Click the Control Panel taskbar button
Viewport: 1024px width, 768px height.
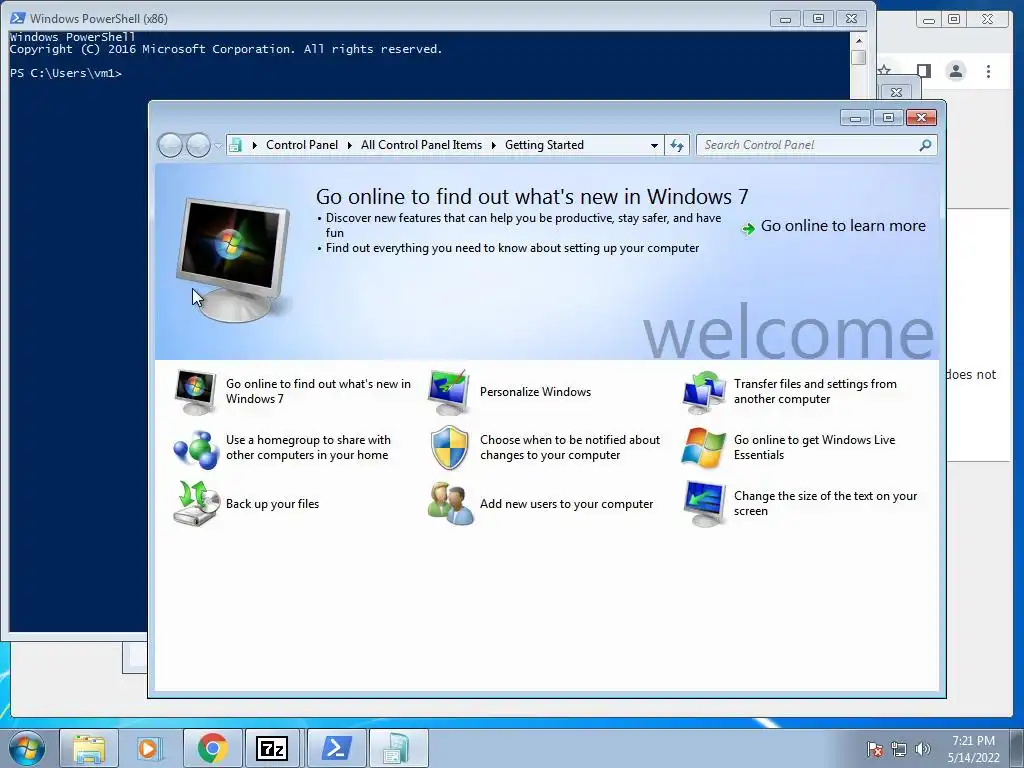tap(398, 748)
